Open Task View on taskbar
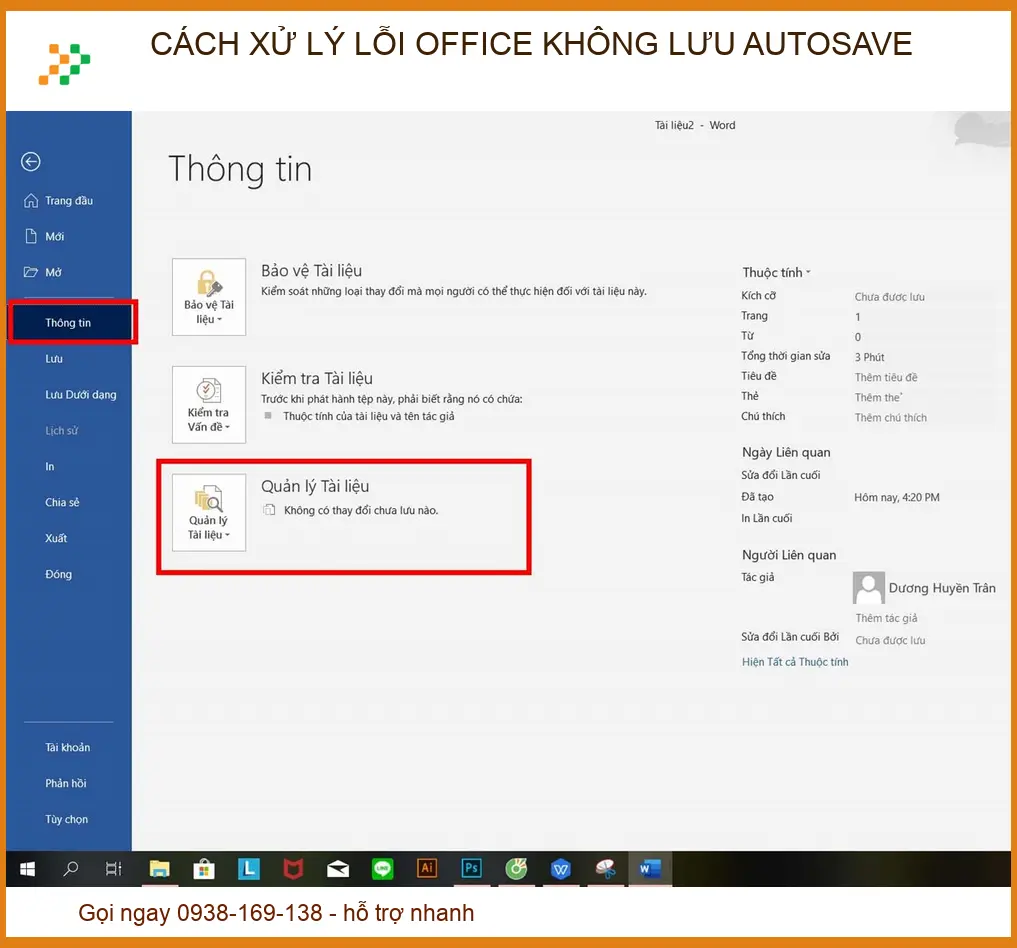The height and width of the screenshot is (948, 1017). coord(114,869)
